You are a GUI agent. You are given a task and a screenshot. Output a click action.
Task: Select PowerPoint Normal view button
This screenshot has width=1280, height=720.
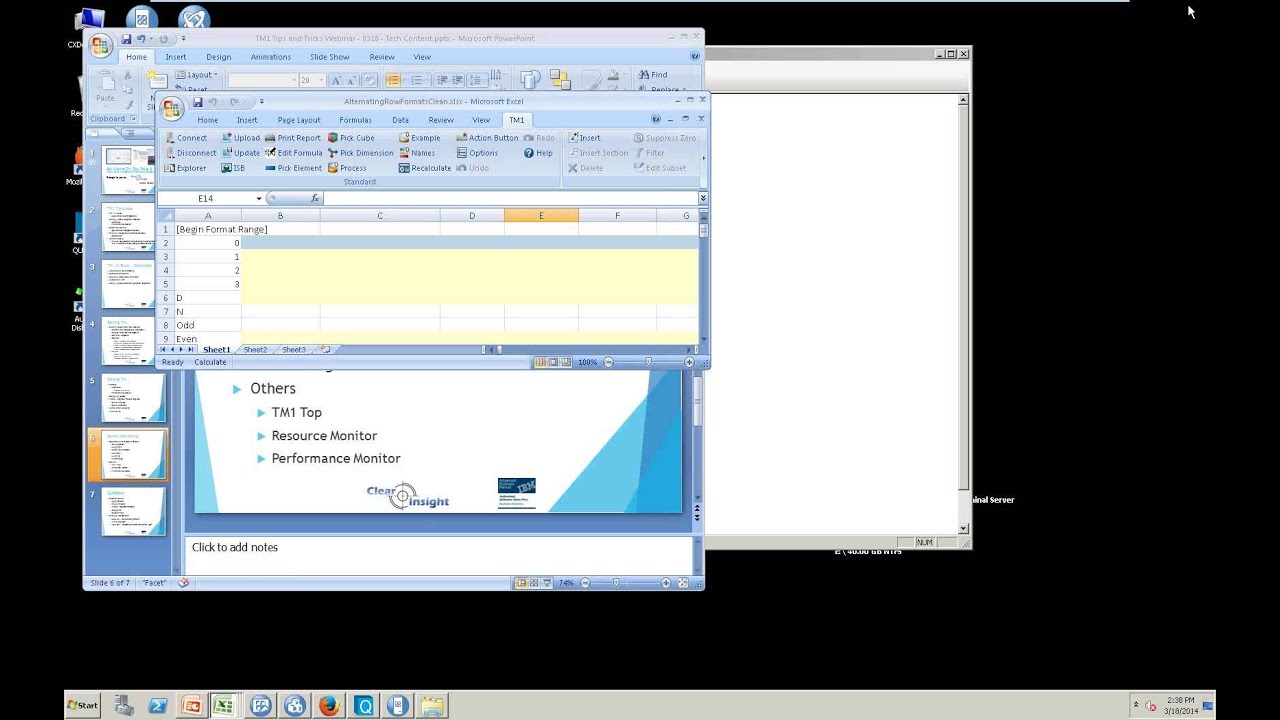(x=521, y=583)
